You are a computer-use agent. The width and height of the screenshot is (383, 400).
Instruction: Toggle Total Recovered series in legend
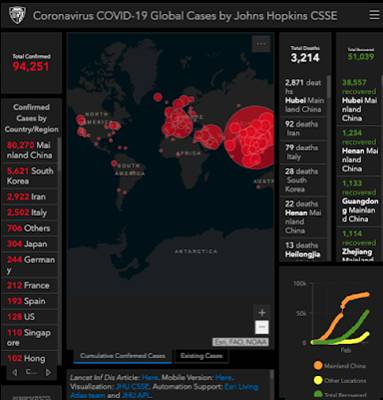click(339, 395)
